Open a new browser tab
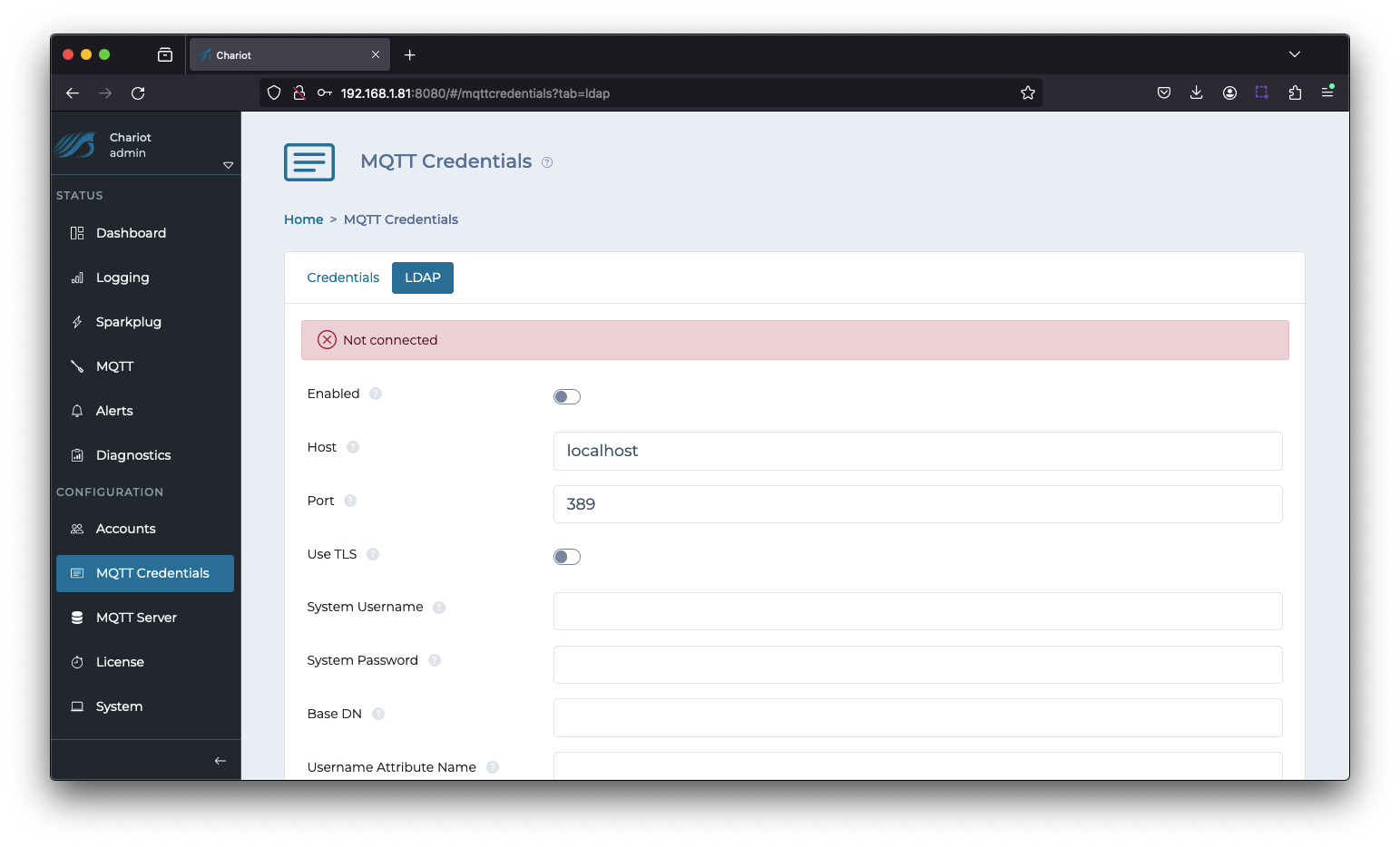Screen dimensions: 1400x847 click(410, 55)
